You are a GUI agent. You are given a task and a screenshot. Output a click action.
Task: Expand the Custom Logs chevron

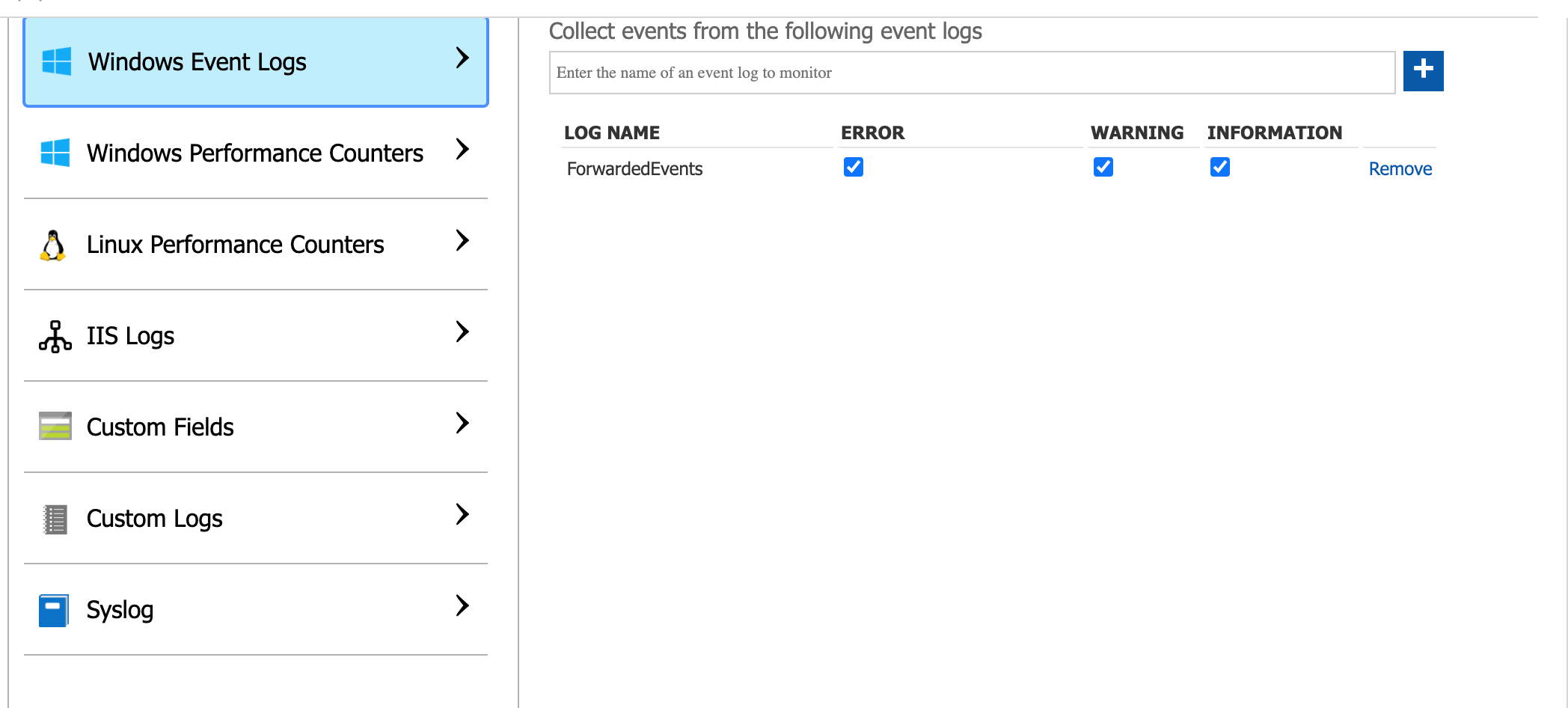tap(462, 514)
